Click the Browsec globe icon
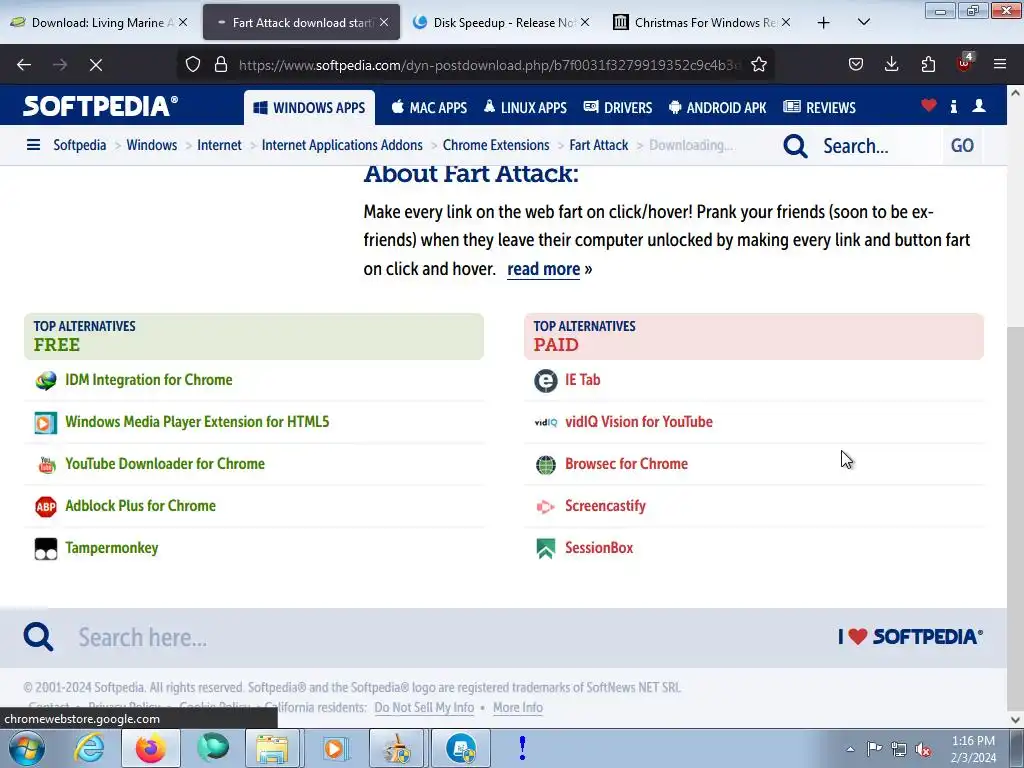This screenshot has width=1024, height=768. pyautogui.click(x=545, y=464)
